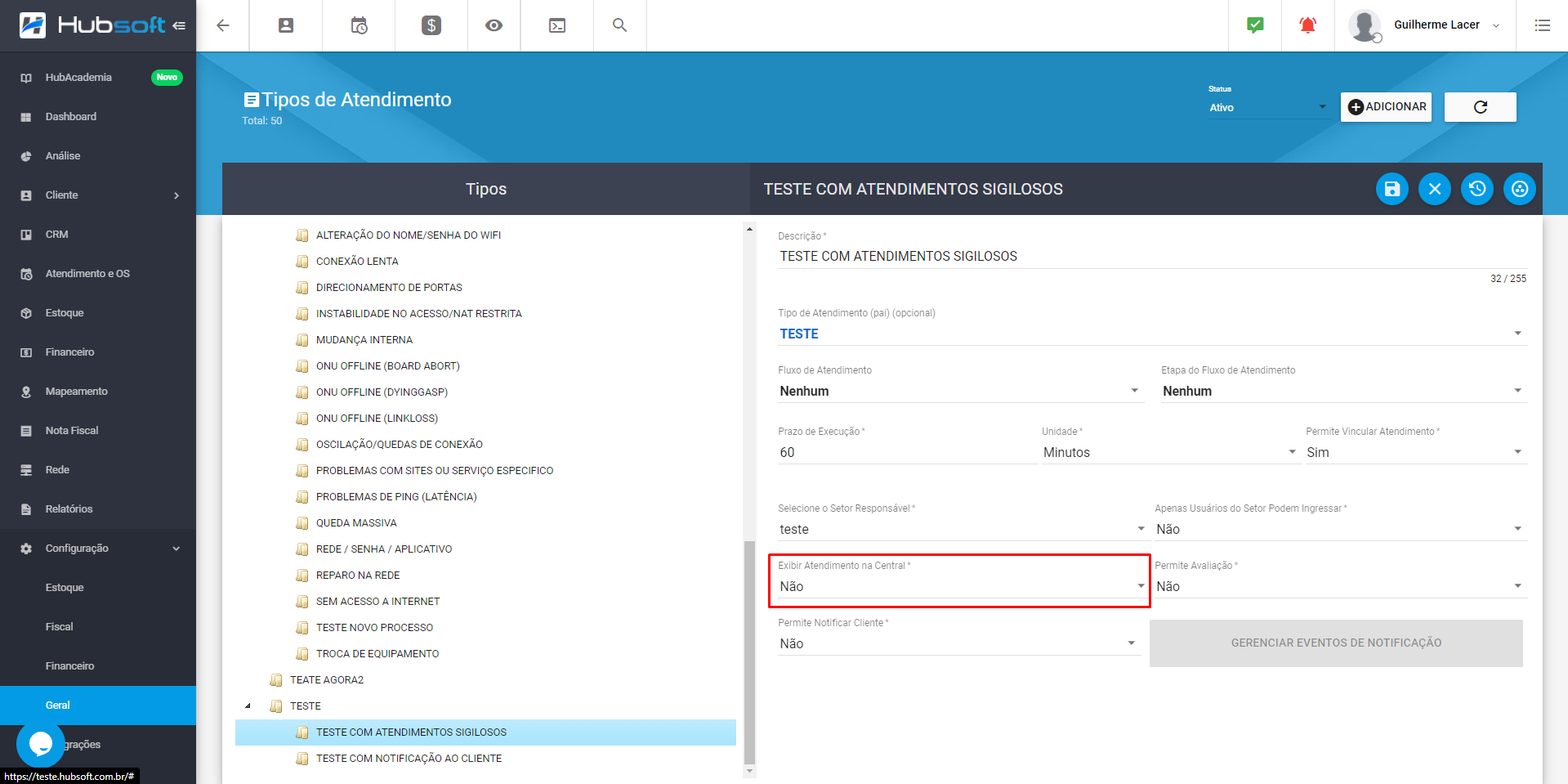This screenshot has width=1568, height=784.
Task: Select TEATE AGORA2 tree item
Action: 327,680
